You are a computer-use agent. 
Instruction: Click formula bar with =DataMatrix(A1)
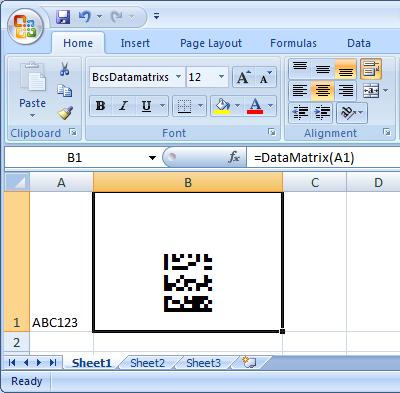pyautogui.click(x=323, y=157)
